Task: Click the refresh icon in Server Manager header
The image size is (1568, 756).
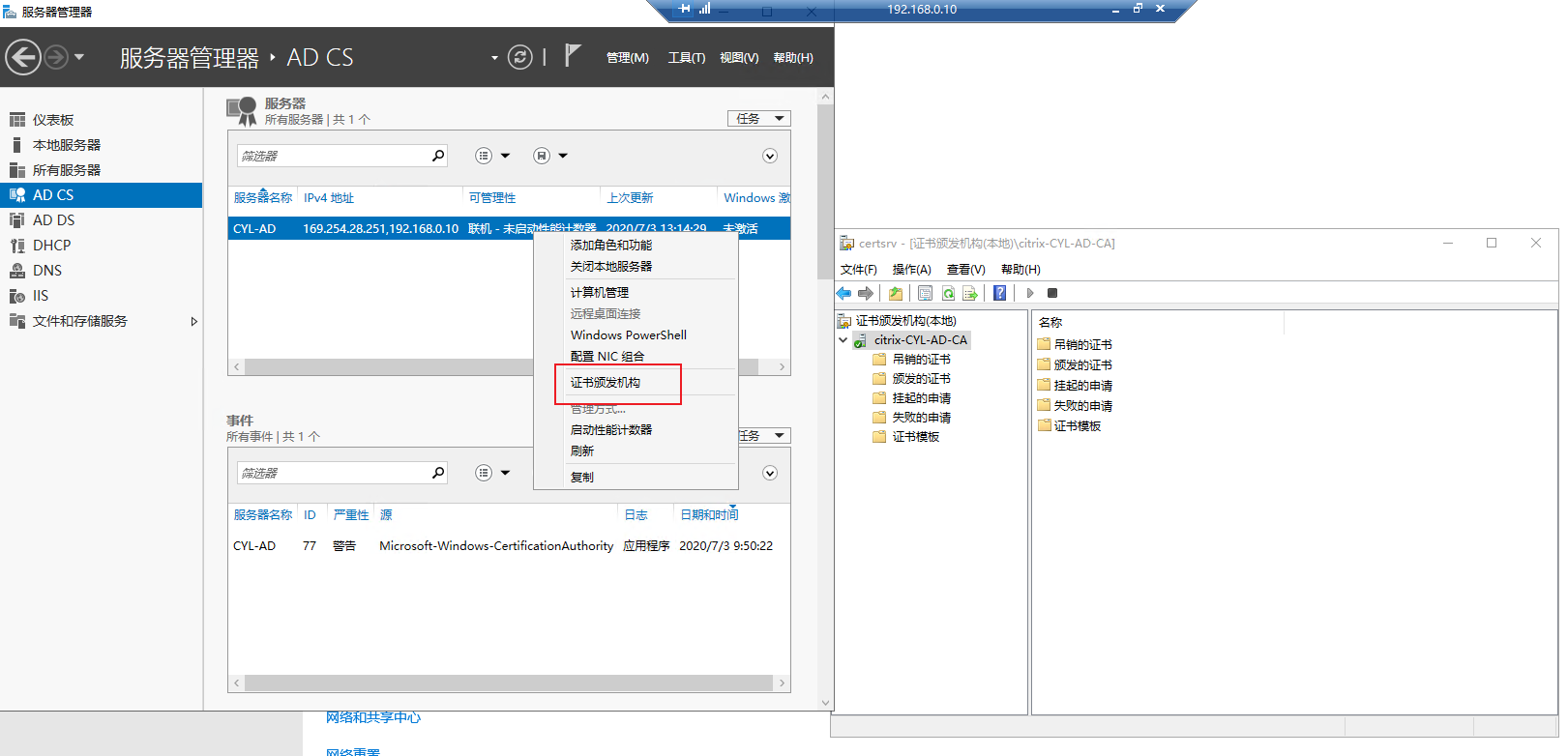Action: point(520,58)
